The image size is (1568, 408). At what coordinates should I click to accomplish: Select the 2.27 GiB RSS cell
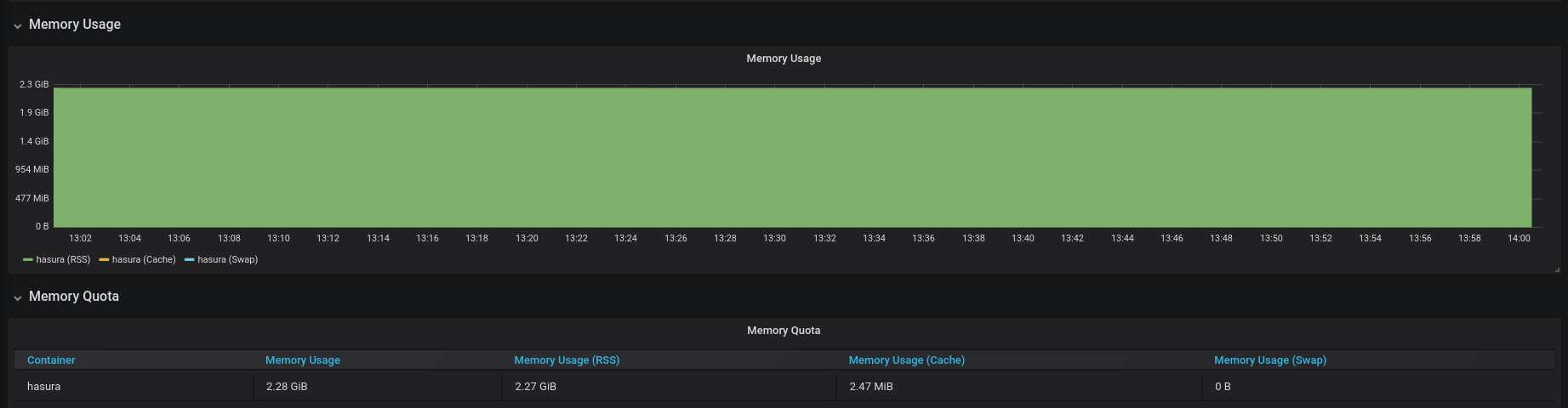[x=670, y=387]
